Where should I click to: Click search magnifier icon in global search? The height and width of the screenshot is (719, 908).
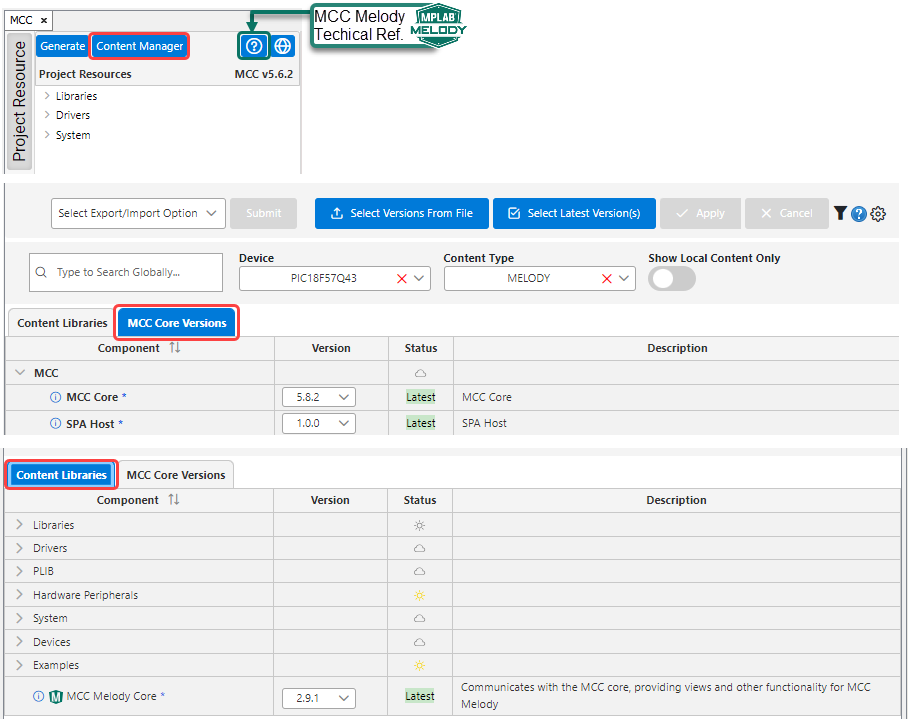(41, 272)
